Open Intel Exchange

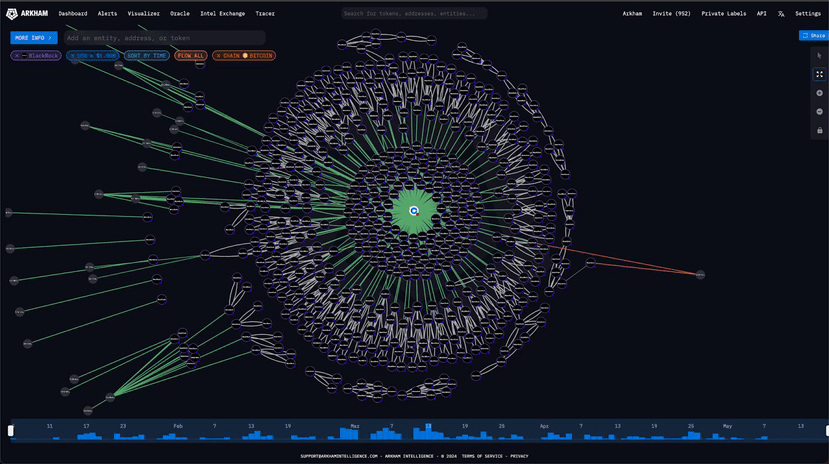223,14
